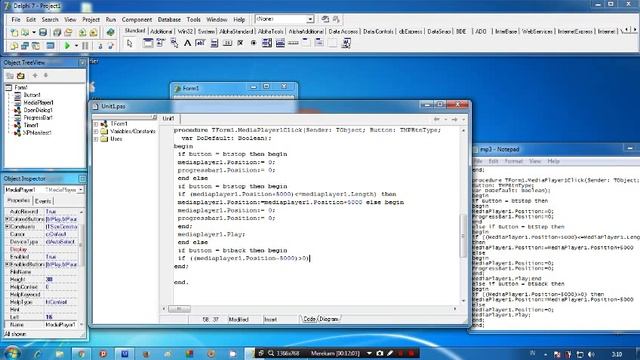
Task: Click the Name property value MediaPlayer1
Action: pos(60,325)
